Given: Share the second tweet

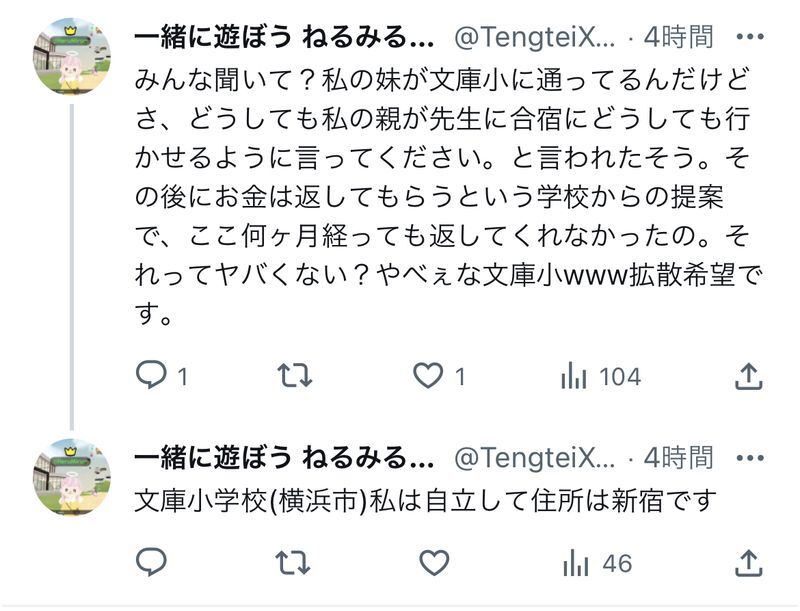Looking at the screenshot, I should 748,563.
